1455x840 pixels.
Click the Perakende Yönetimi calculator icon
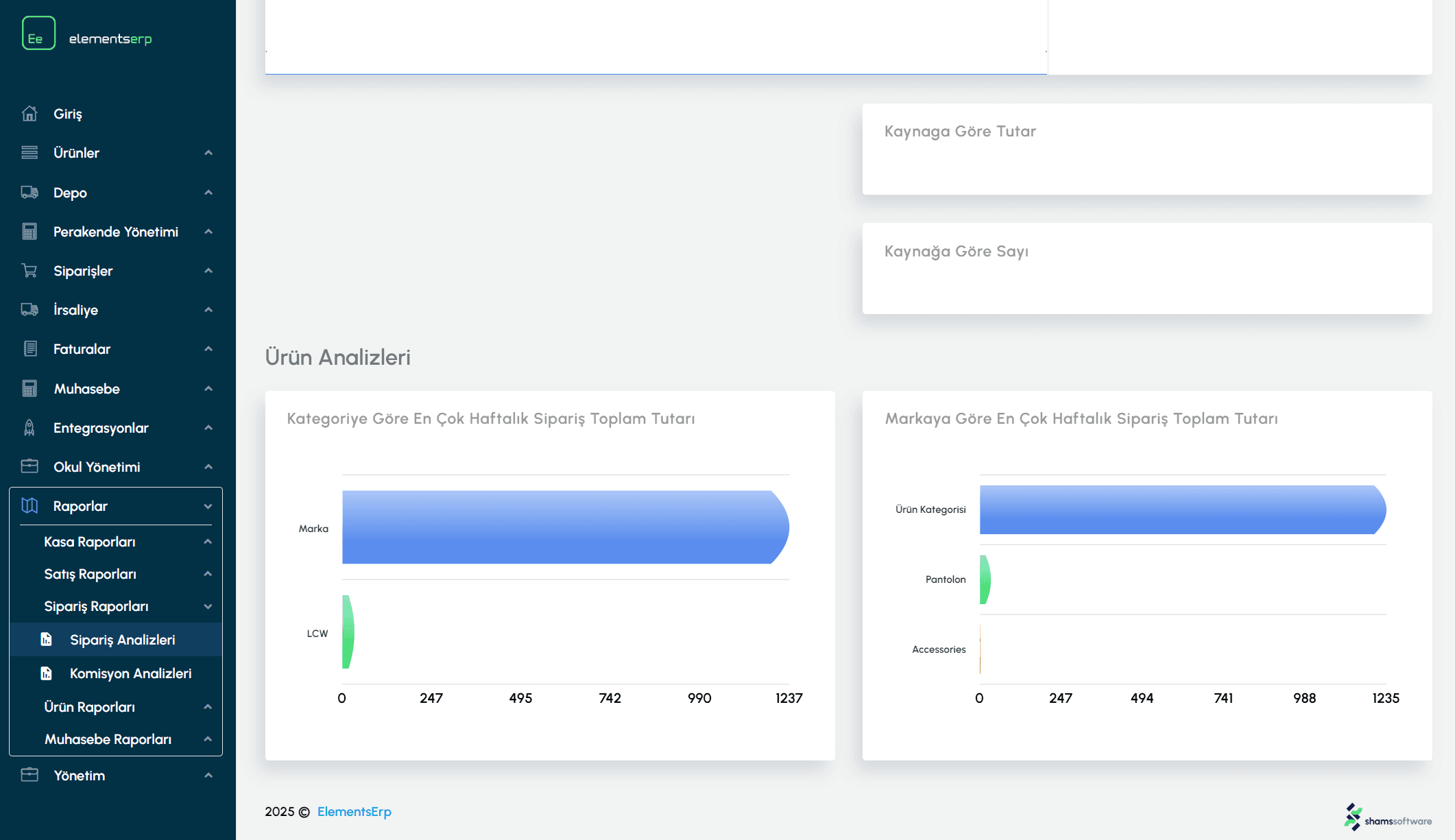(29, 232)
